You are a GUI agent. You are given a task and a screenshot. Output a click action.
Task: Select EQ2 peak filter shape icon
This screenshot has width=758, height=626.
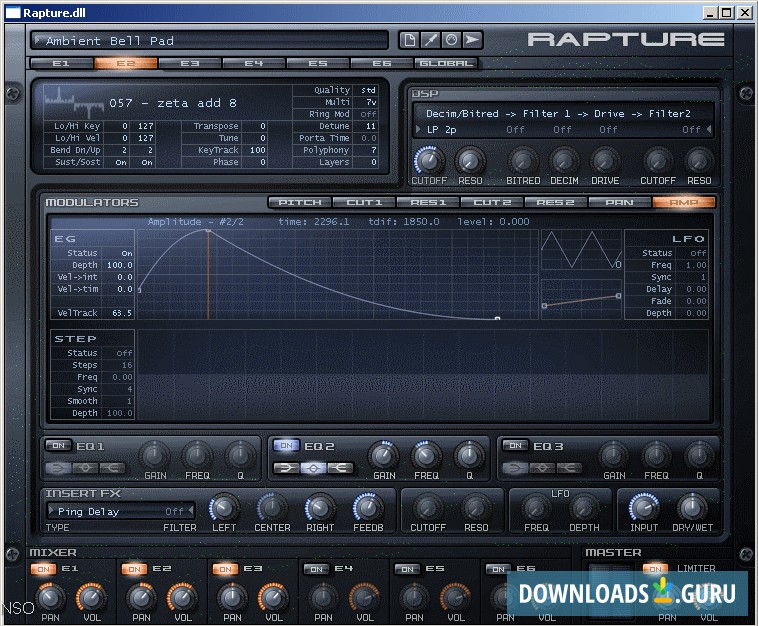click(313, 467)
